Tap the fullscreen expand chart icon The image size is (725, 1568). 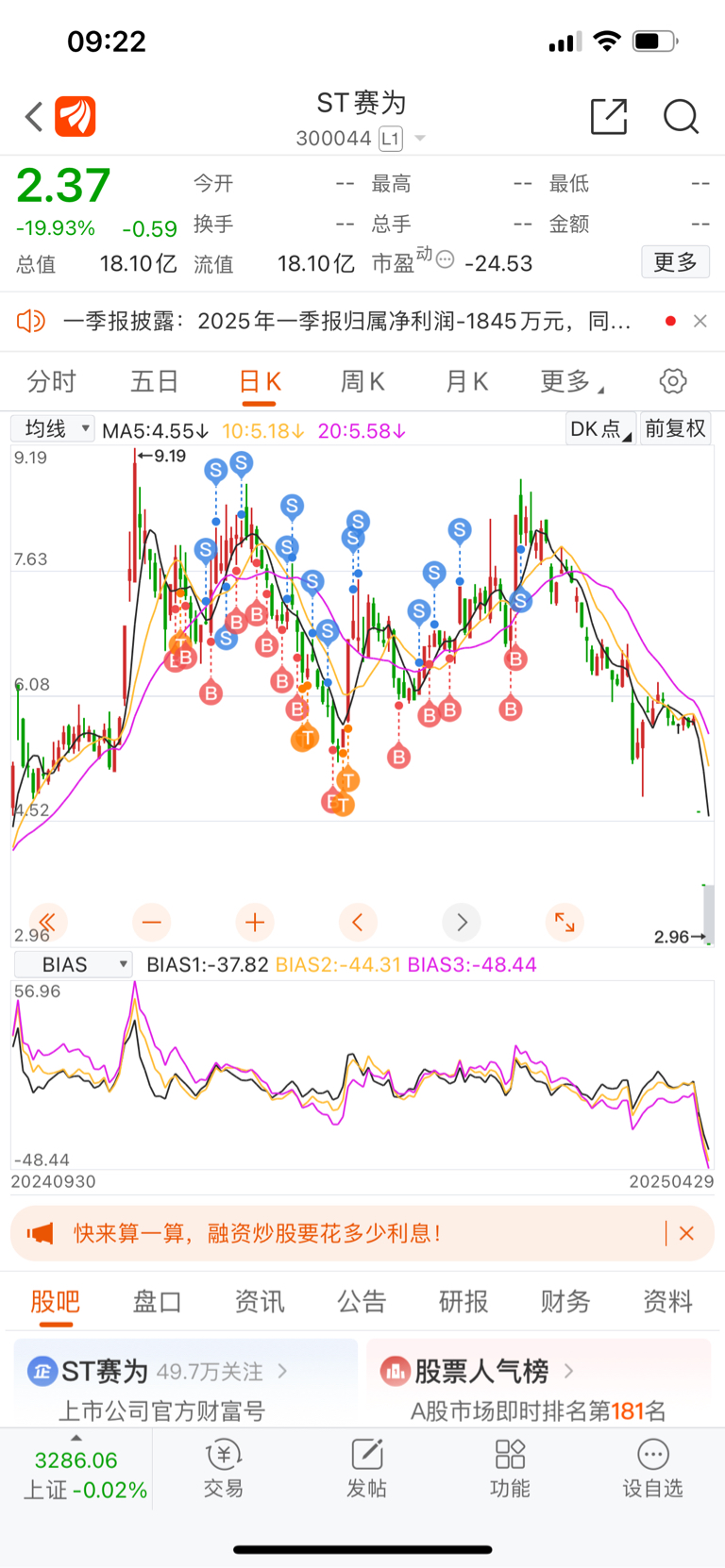click(565, 922)
